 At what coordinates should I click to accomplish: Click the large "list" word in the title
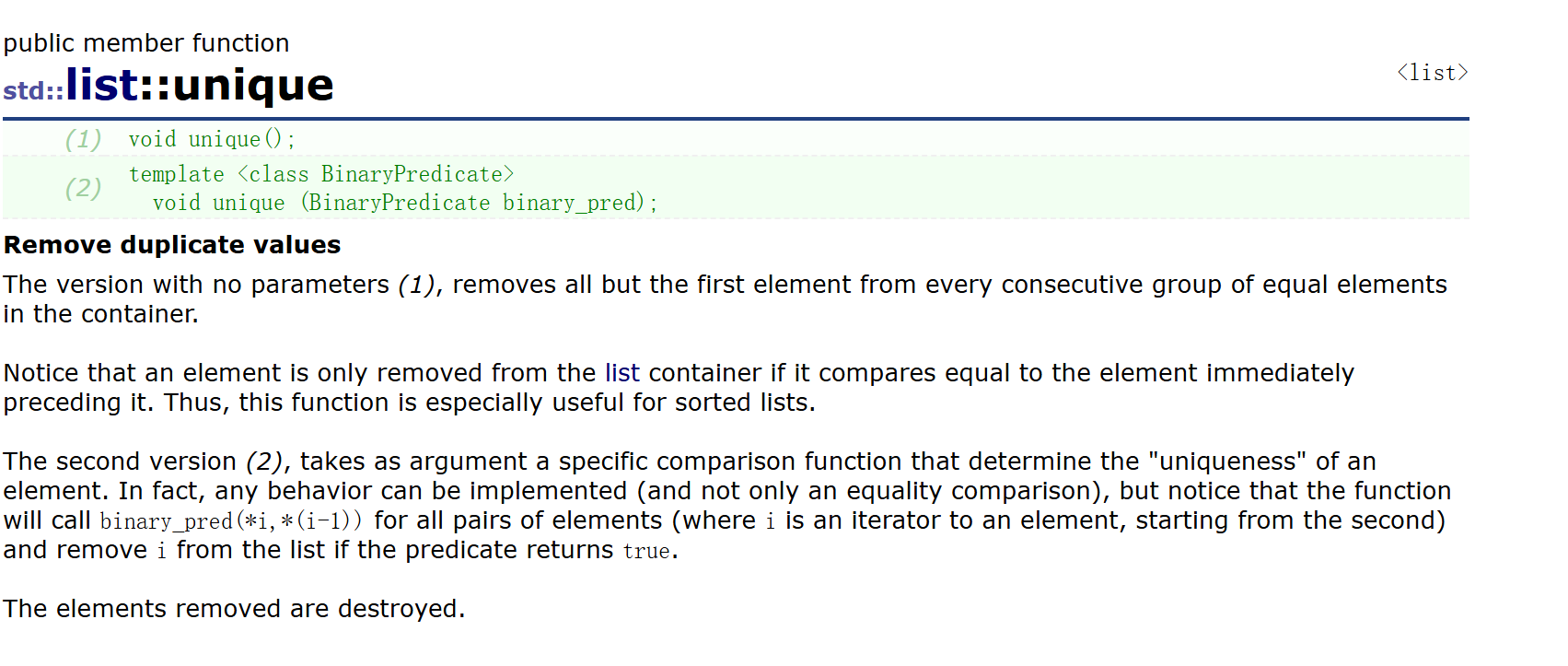(102, 85)
